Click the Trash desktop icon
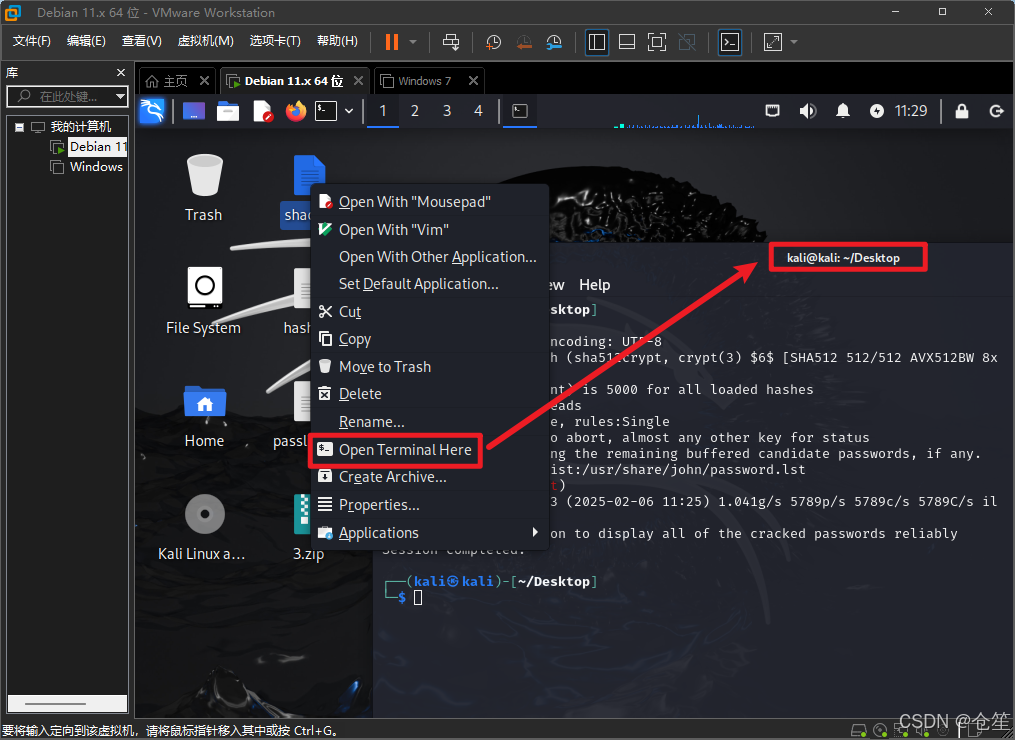1015x740 pixels. (x=204, y=188)
